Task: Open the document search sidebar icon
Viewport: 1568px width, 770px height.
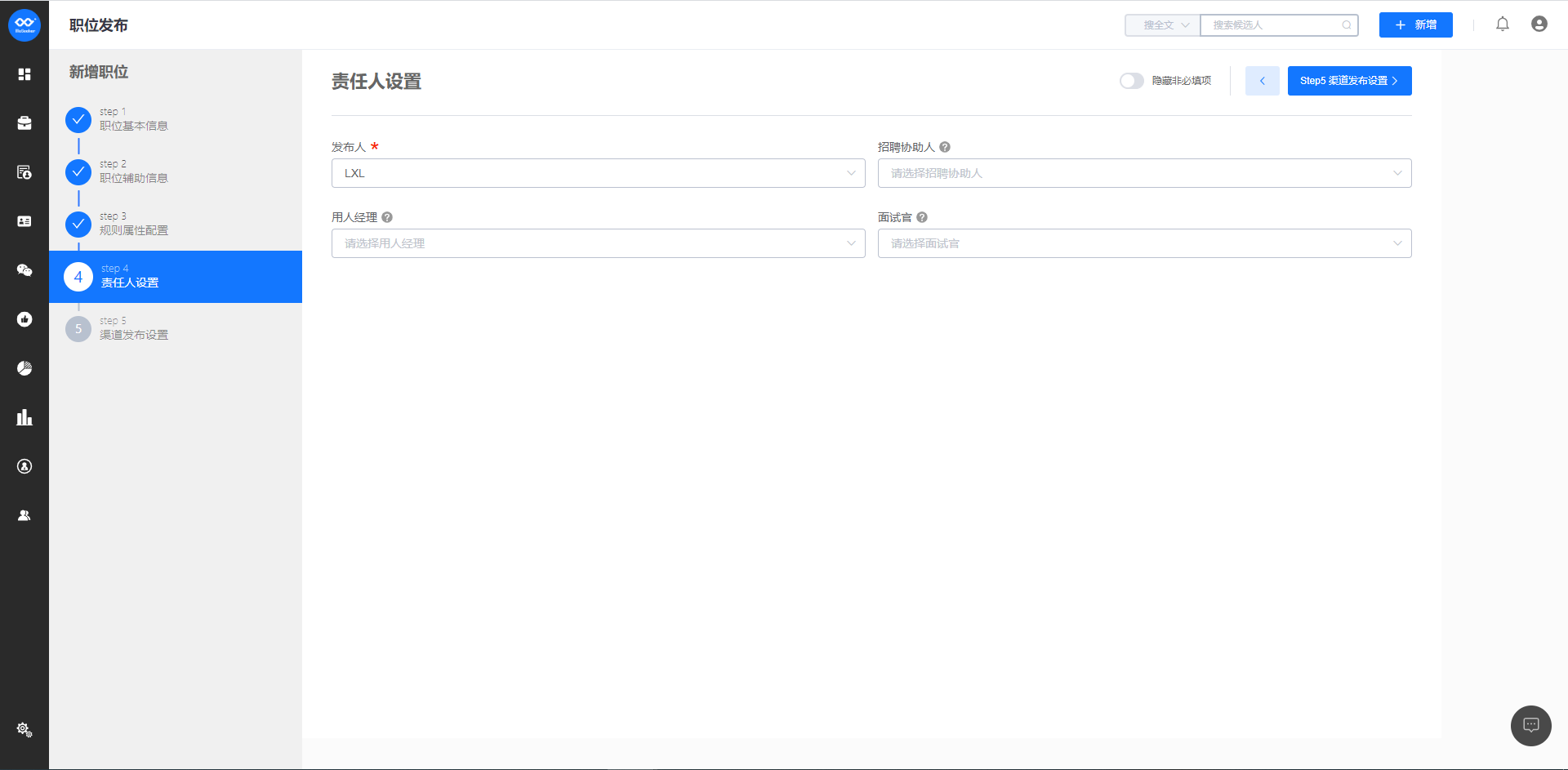Action: coord(24,172)
